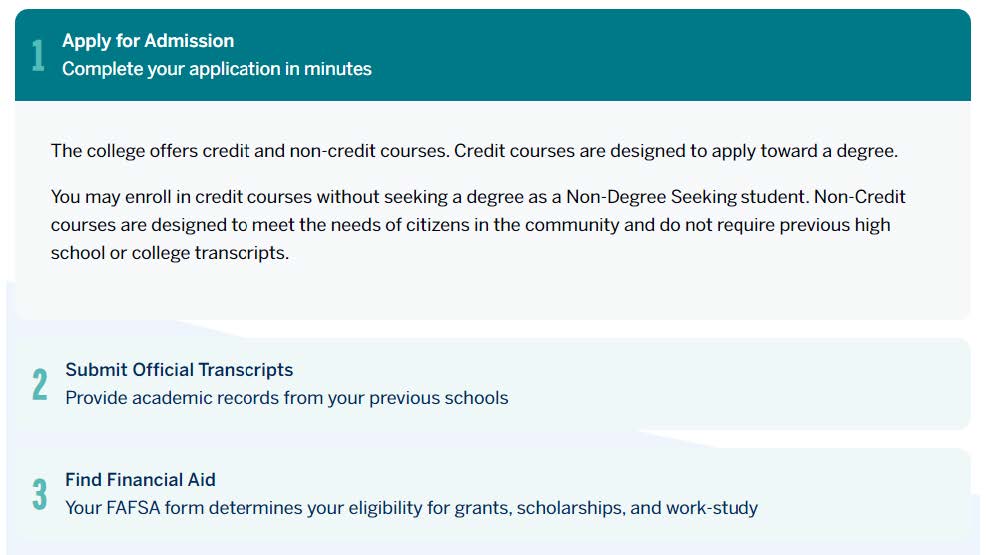The height and width of the screenshot is (555, 986).
Task: Click "The college offers credit and non-credit courses" sentence
Action: pos(250,152)
